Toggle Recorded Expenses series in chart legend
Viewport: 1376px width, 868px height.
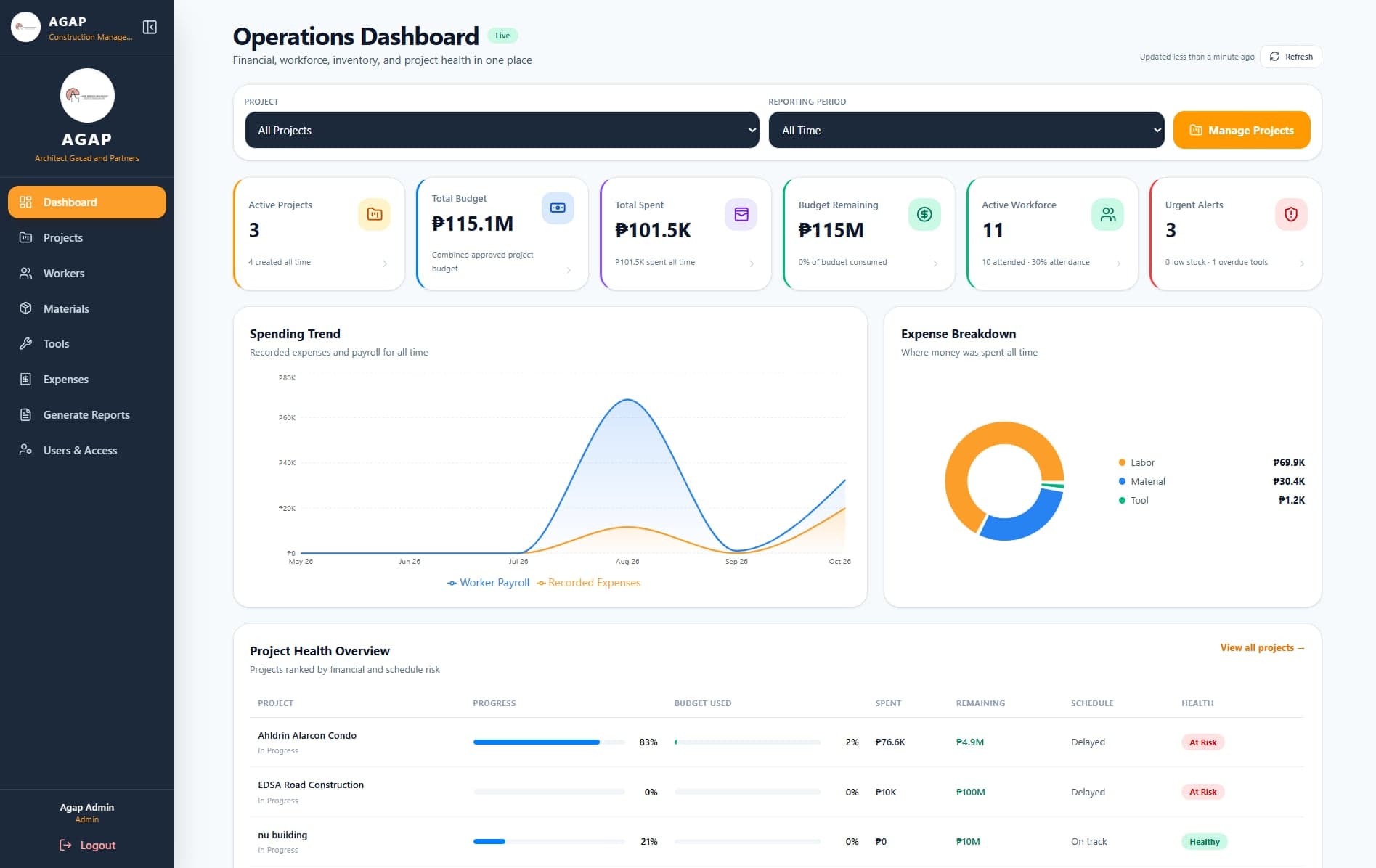pyautogui.click(x=589, y=583)
